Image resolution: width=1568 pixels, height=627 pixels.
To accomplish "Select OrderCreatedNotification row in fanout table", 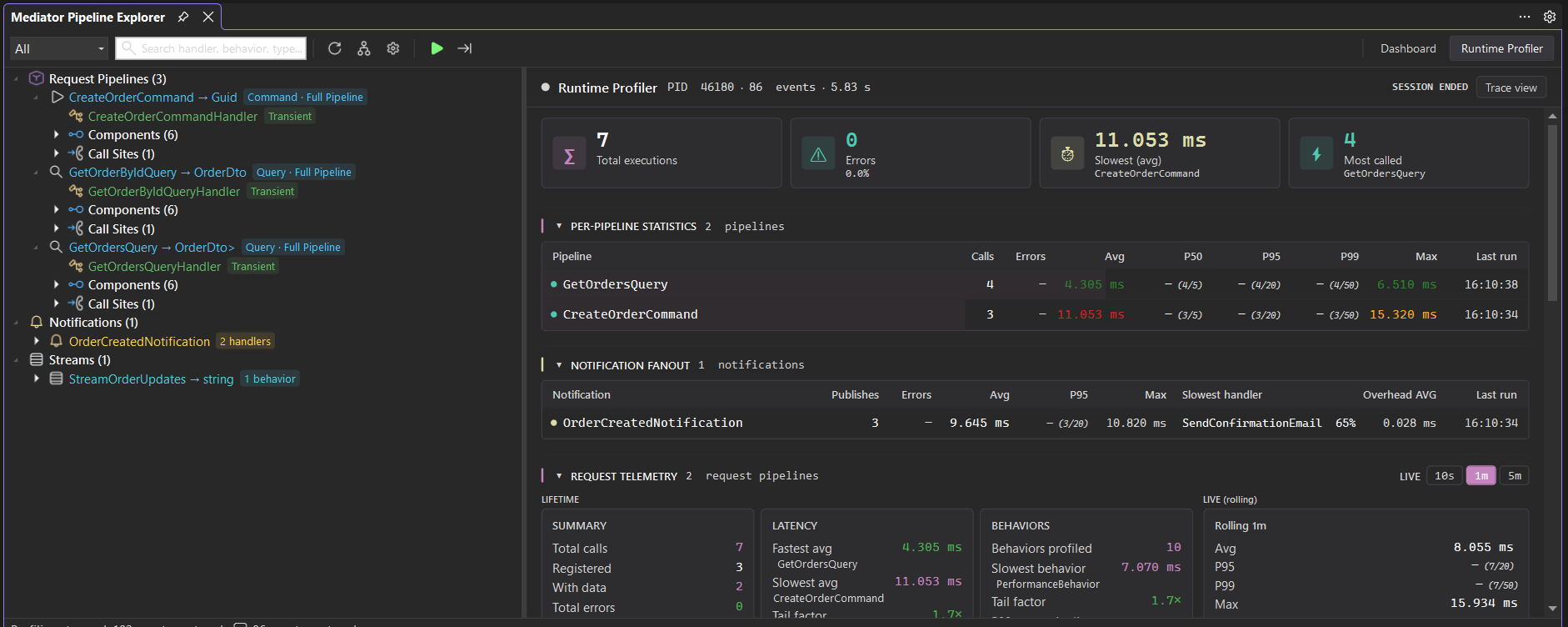I will click(x=1035, y=423).
